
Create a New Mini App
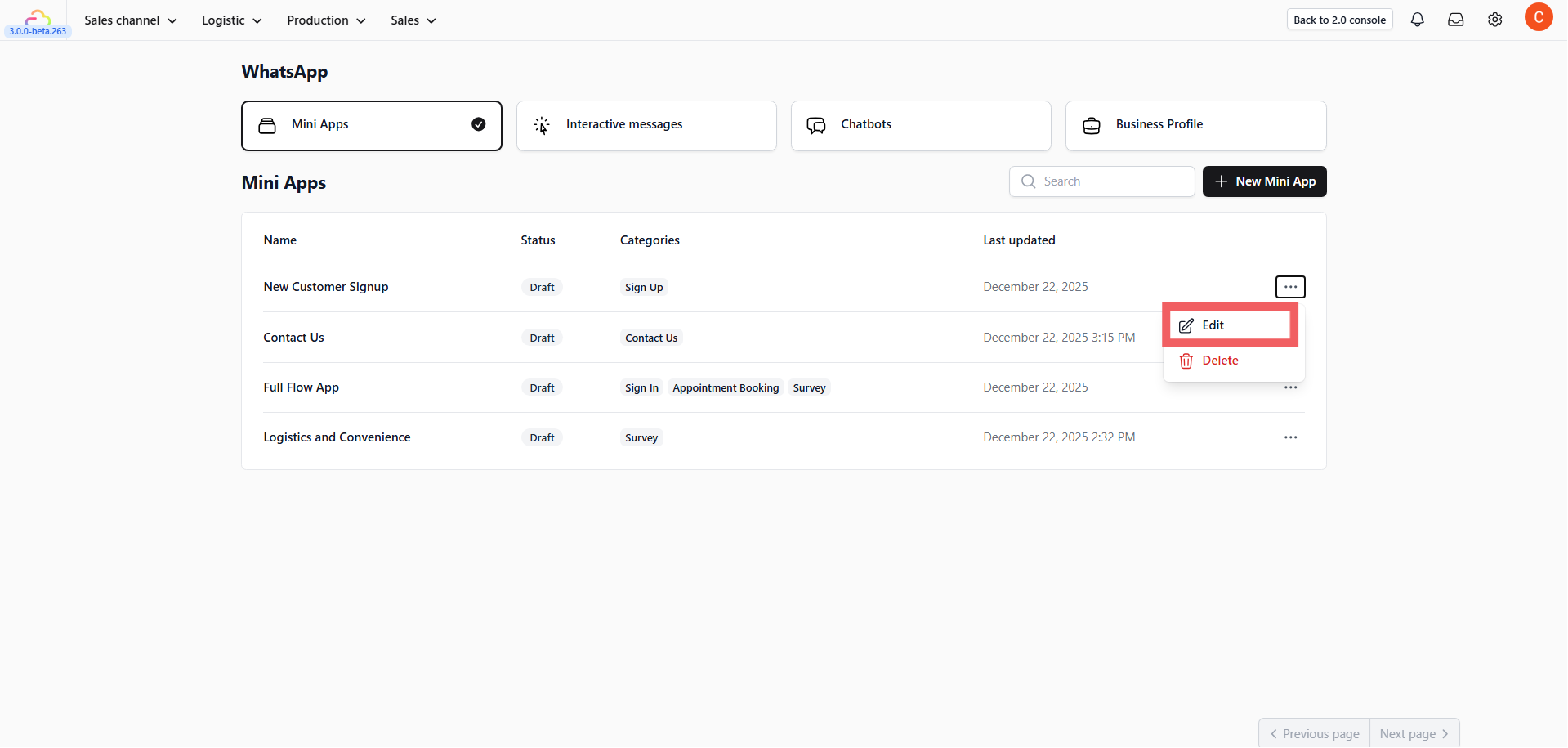(1264, 181)
